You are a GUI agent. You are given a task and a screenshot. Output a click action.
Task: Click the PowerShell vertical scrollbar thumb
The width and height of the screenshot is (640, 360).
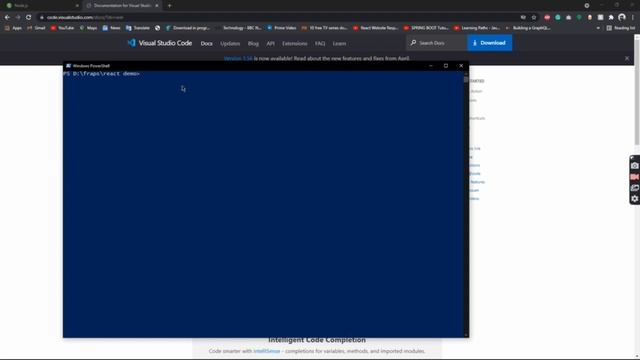466,80
